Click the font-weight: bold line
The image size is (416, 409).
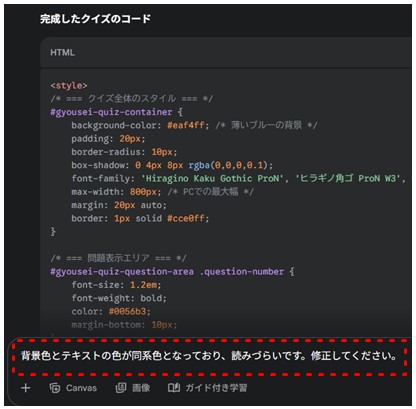(119, 298)
